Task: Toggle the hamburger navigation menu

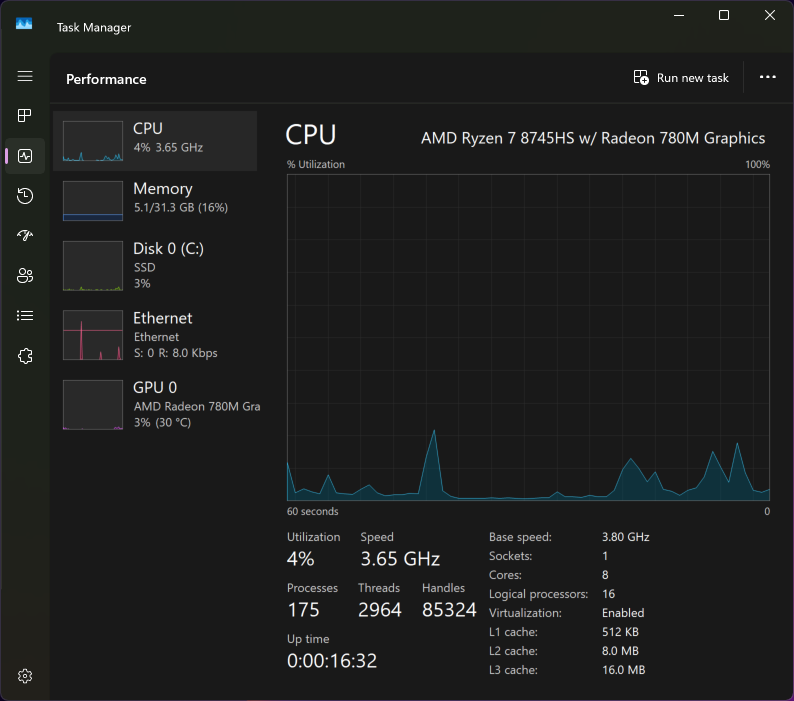Action: [25, 76]
